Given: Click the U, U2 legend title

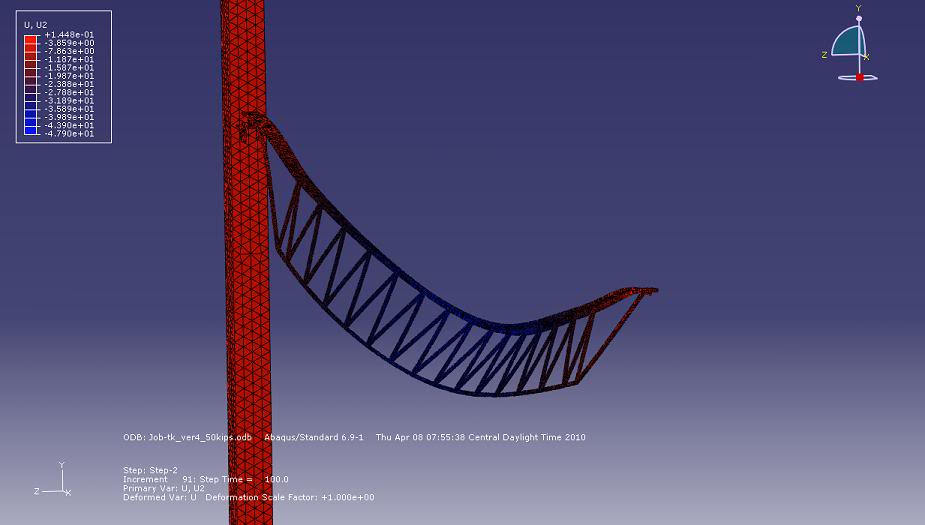Looking at the screenshot, I should point(36,24).
